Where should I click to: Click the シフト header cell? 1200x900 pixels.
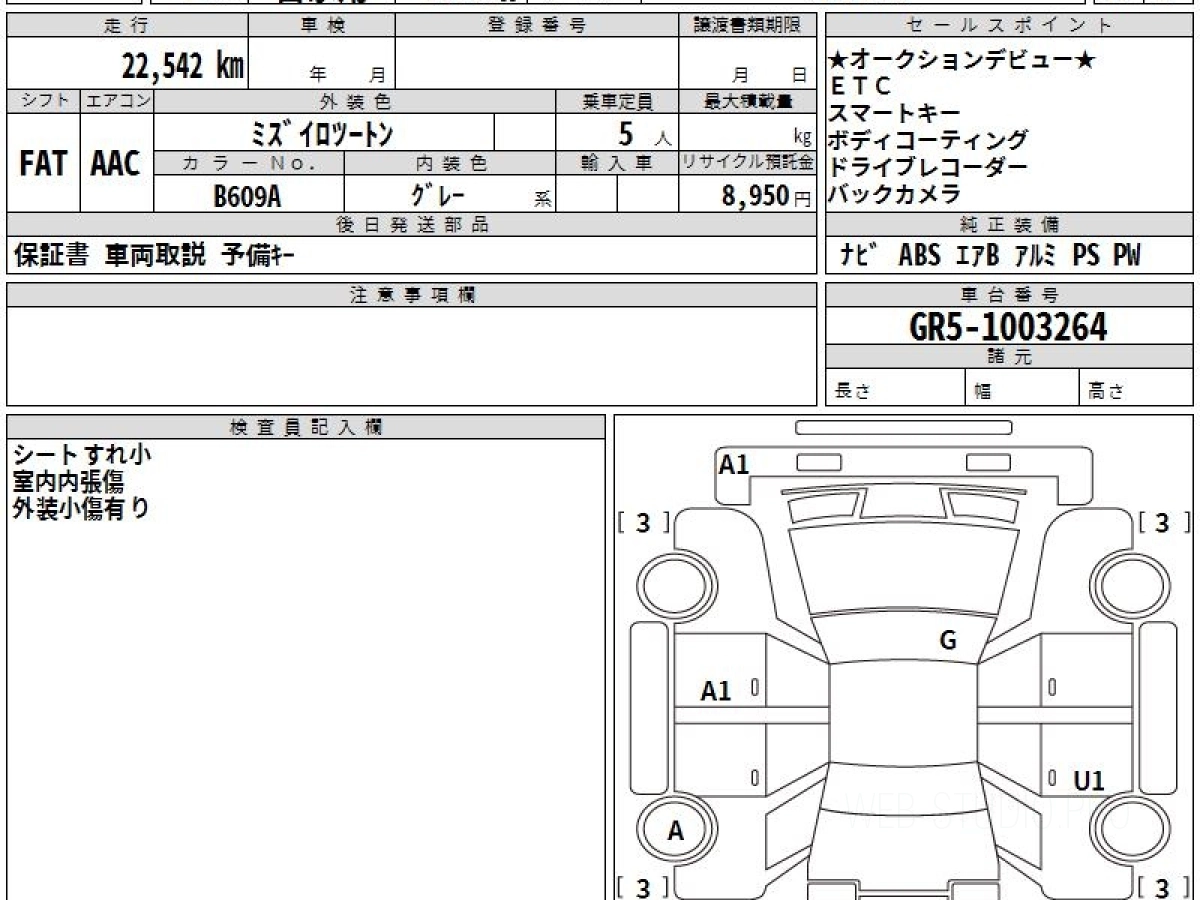point(43,101)
